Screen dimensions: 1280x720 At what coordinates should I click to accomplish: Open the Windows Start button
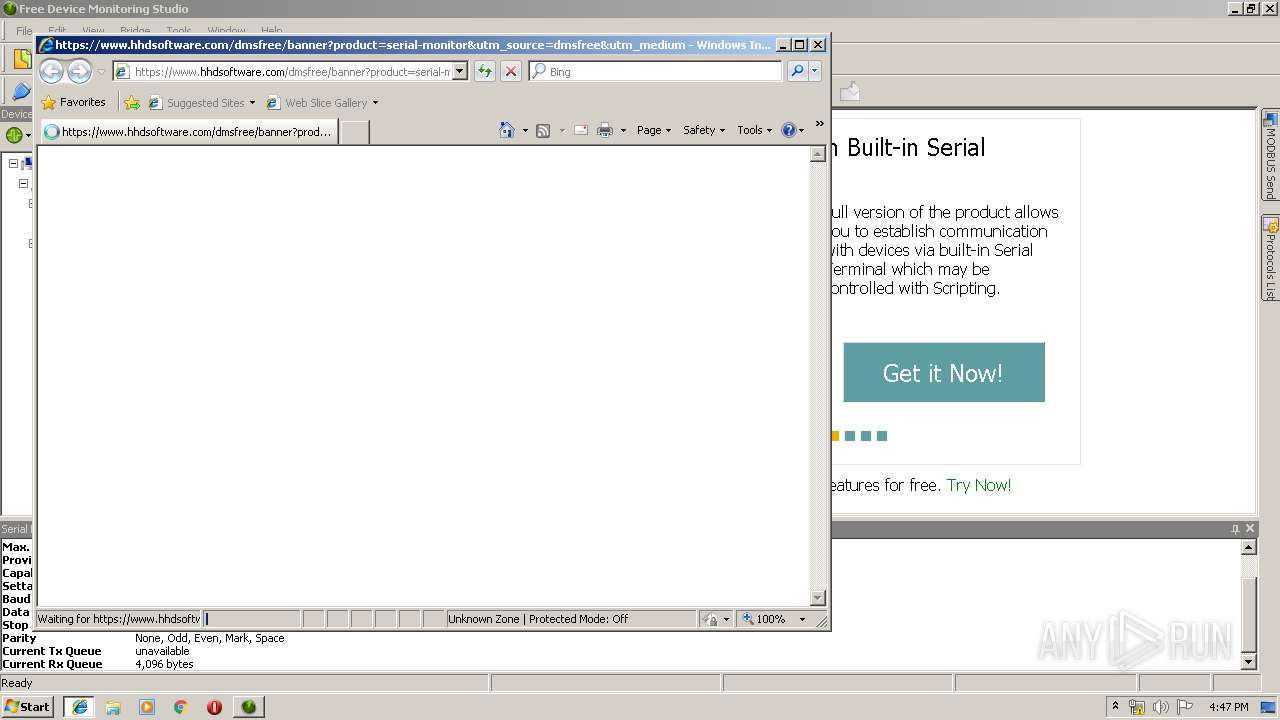(27, 707)
